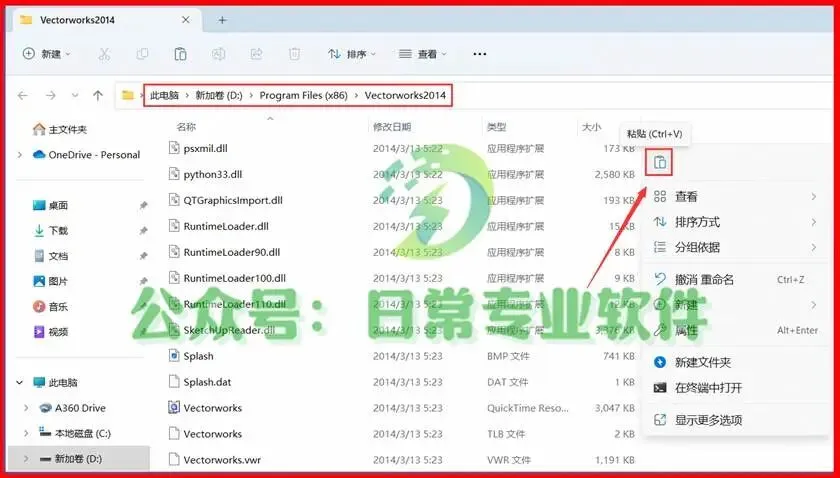
Task: Expand OneDrive - Personal in sidebar
Action: pyautogui.click(x=20, y=155)
